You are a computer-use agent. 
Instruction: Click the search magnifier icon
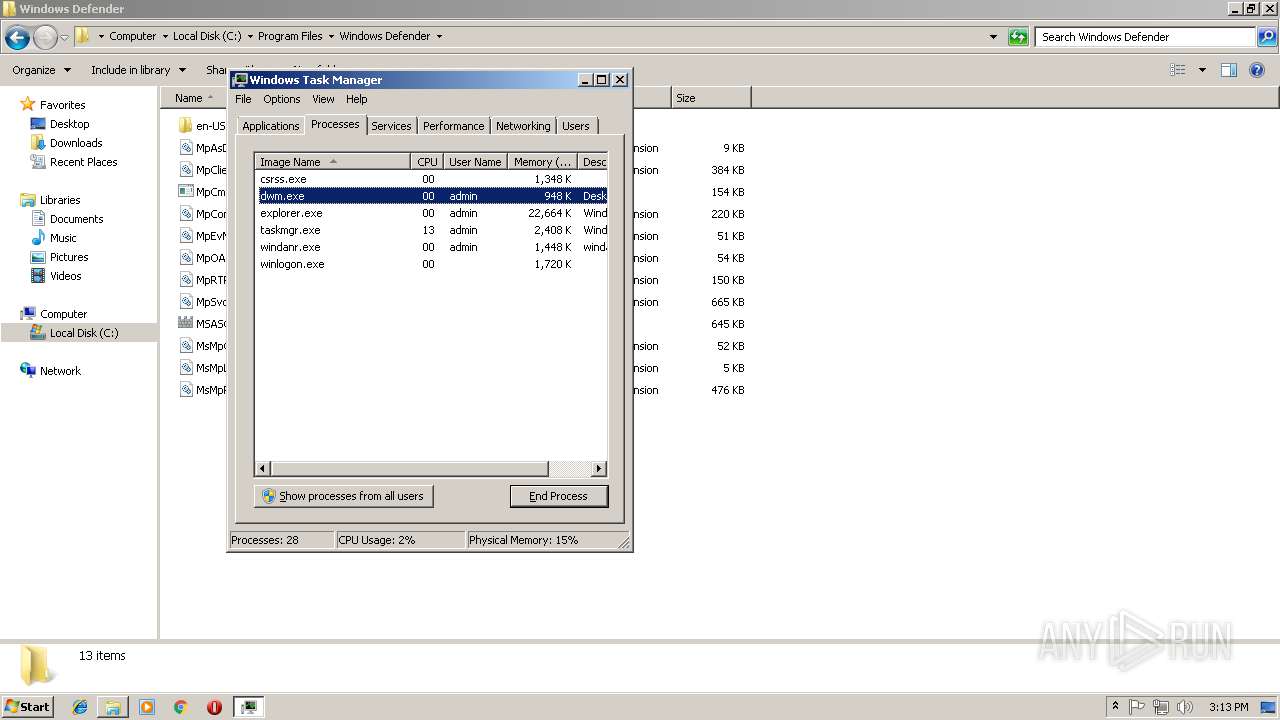(x=1266, y=37)
